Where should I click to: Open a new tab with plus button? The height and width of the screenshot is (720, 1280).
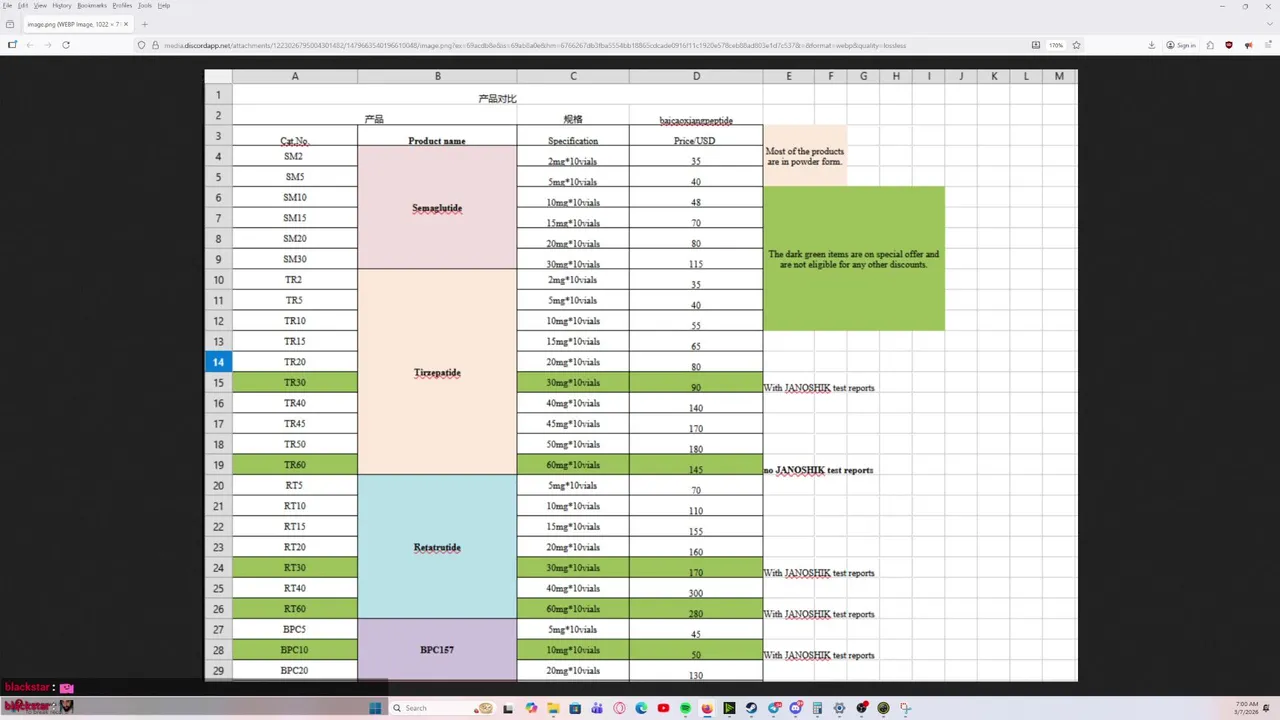click(145, 24)
